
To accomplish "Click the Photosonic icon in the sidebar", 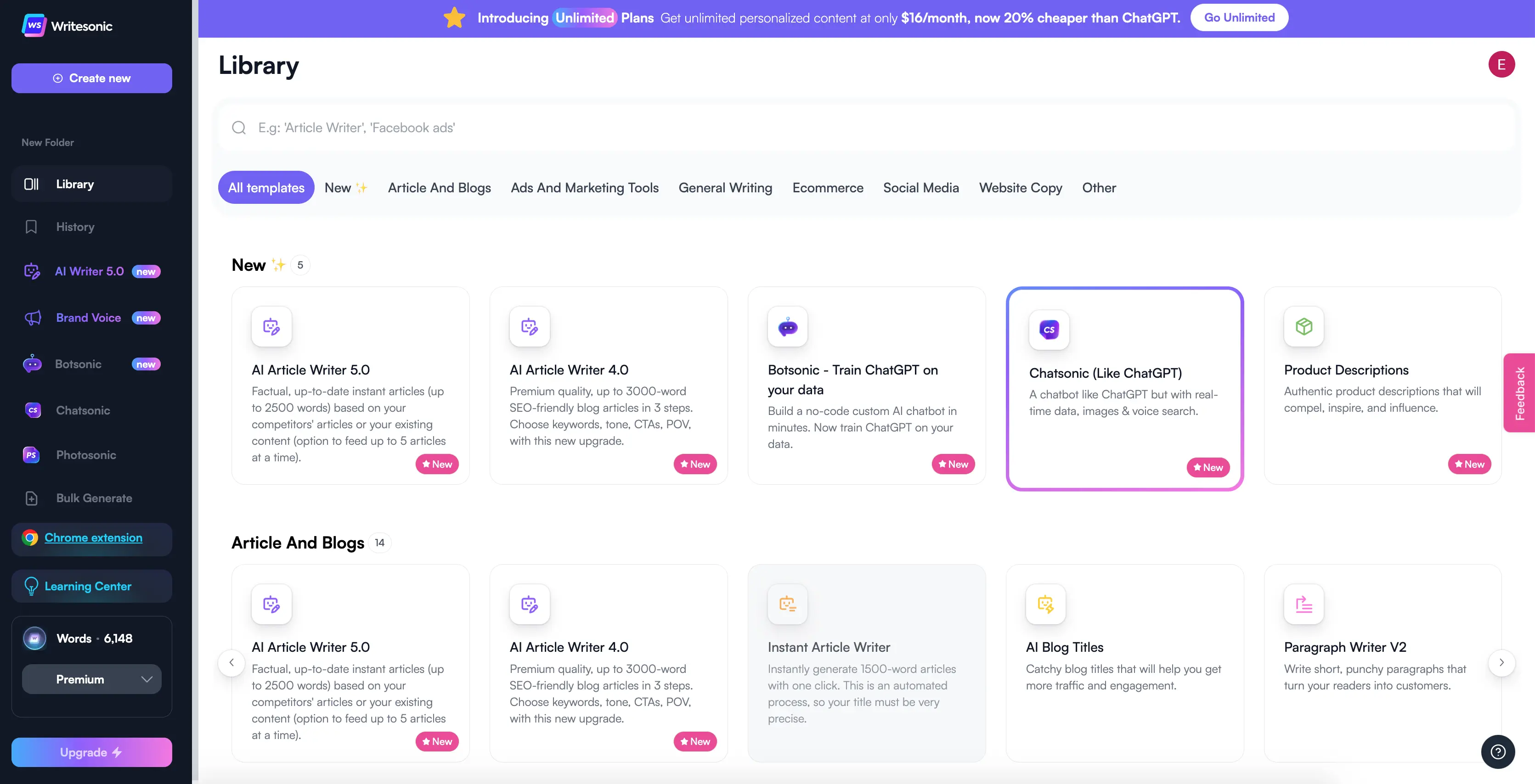I will (31, 455).
